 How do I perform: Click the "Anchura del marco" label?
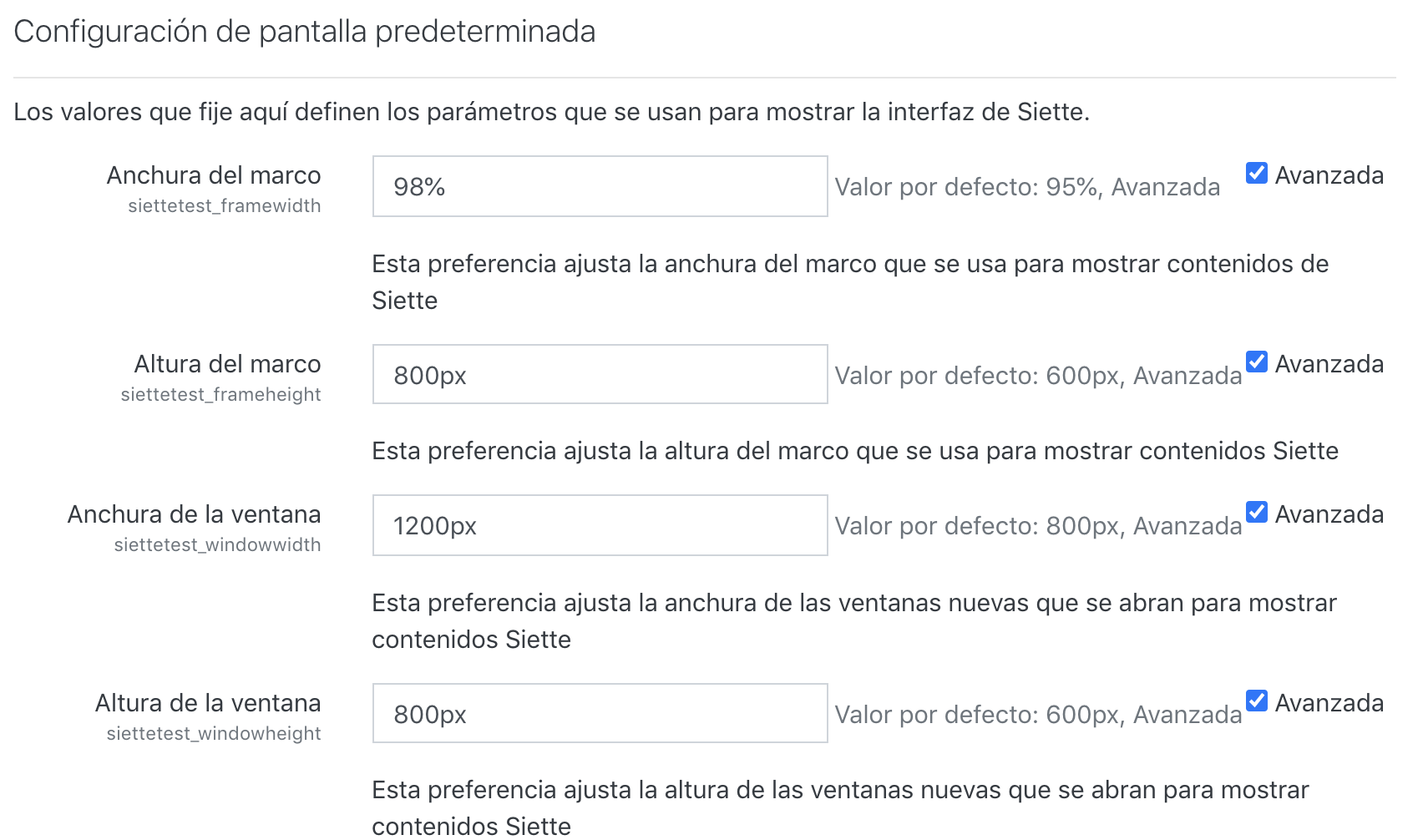coord(214,175)
